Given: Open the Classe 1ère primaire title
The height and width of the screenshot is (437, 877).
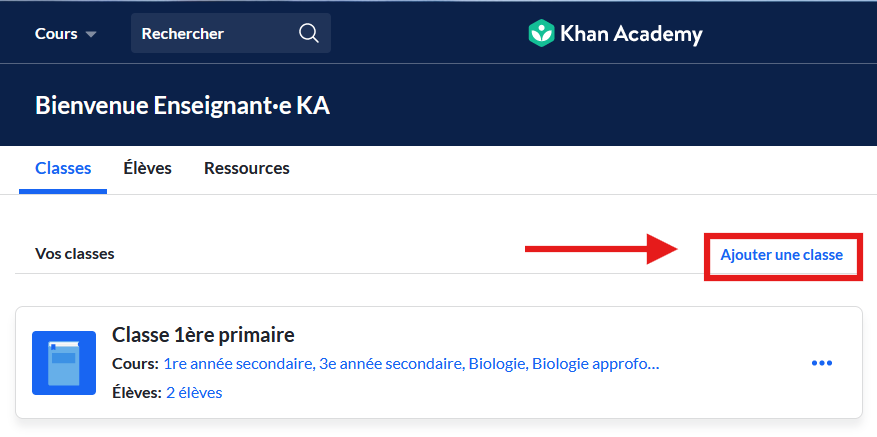Looking at the screenshot, I should 203,335.
